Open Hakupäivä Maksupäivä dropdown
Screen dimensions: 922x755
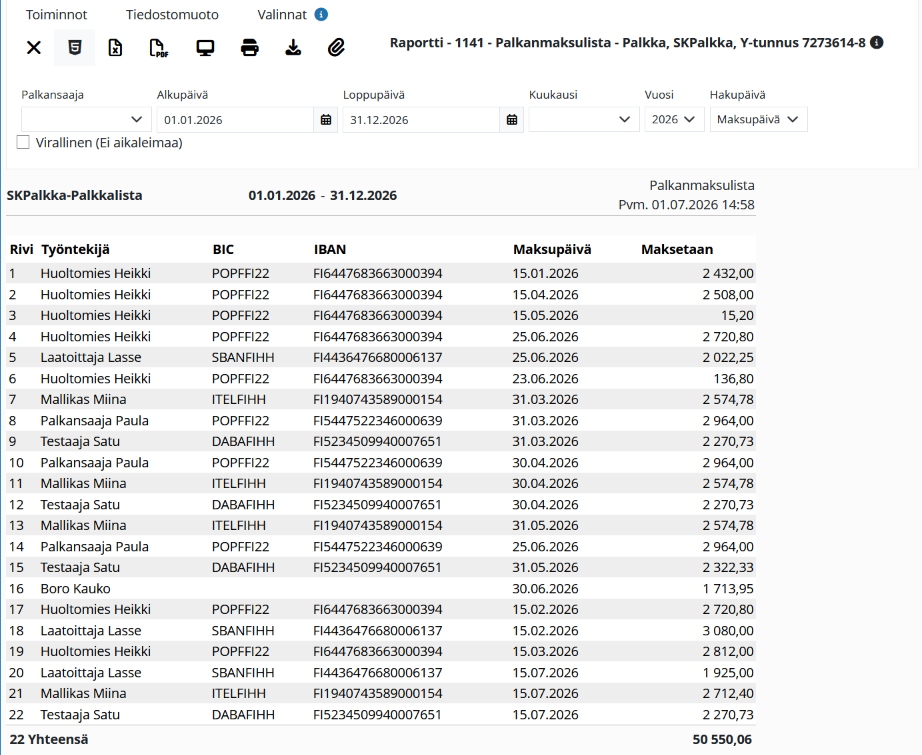759,119
